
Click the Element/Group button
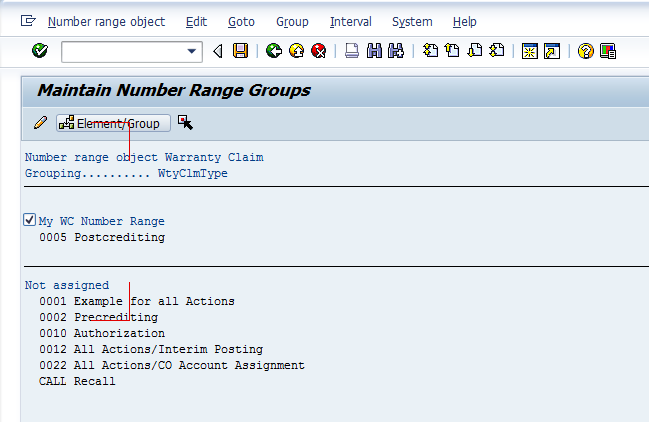(x=113, y=123)
